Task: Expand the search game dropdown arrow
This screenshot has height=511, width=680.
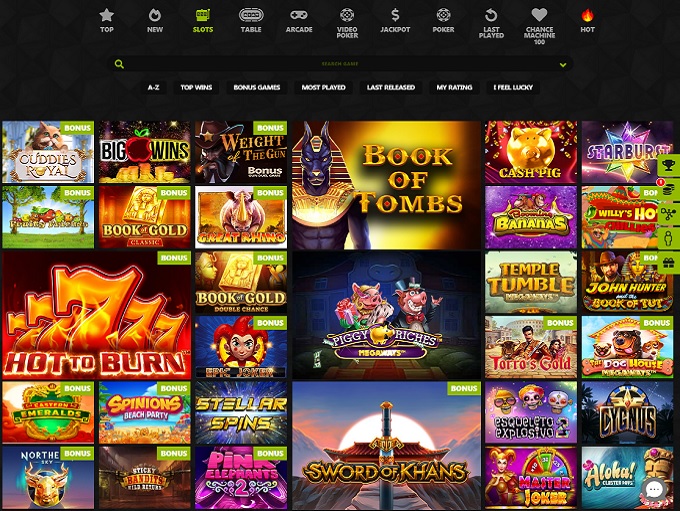Action: tap(563, 65)
